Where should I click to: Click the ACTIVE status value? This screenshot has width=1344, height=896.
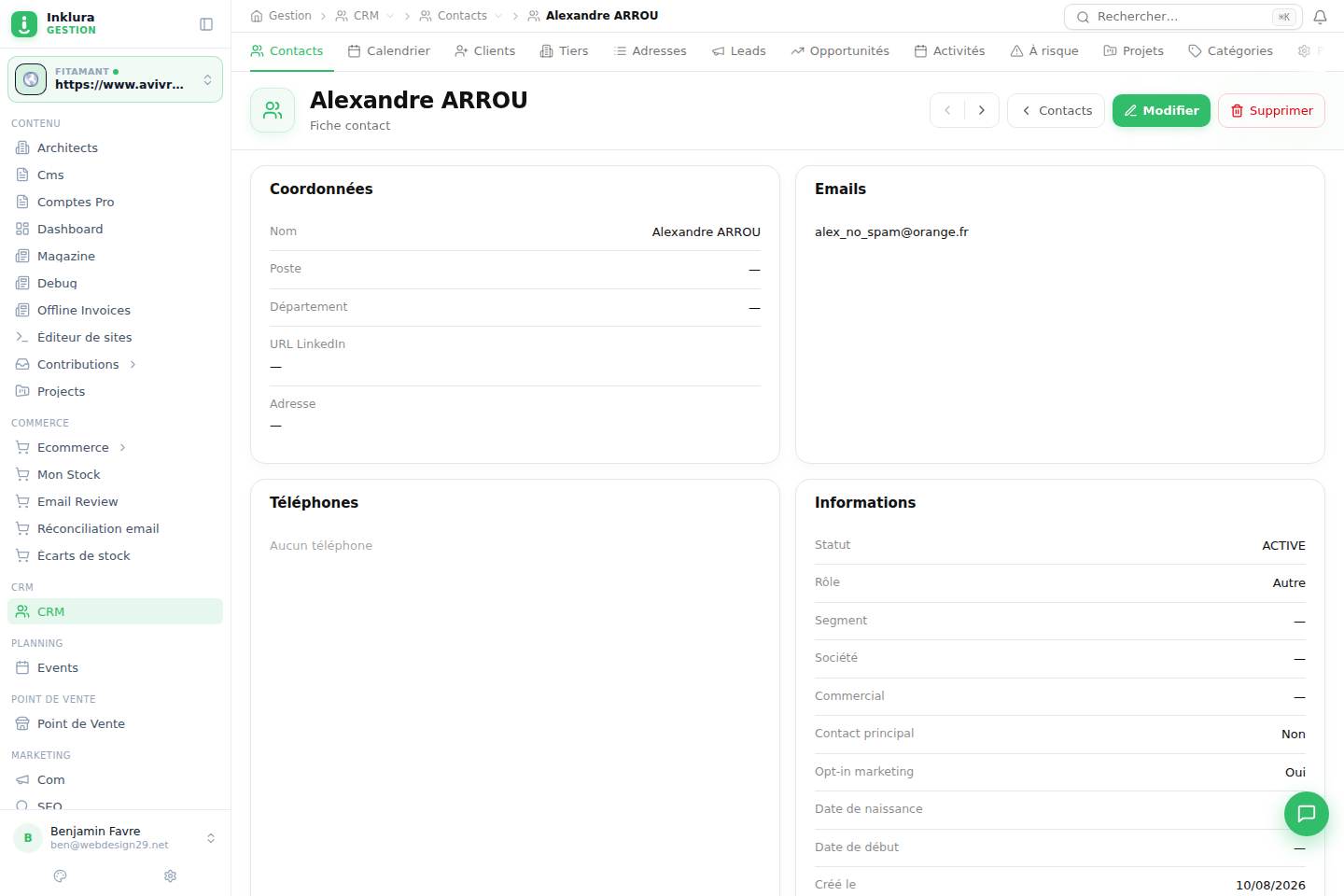pyautogui.click(x=1283, y=545)
